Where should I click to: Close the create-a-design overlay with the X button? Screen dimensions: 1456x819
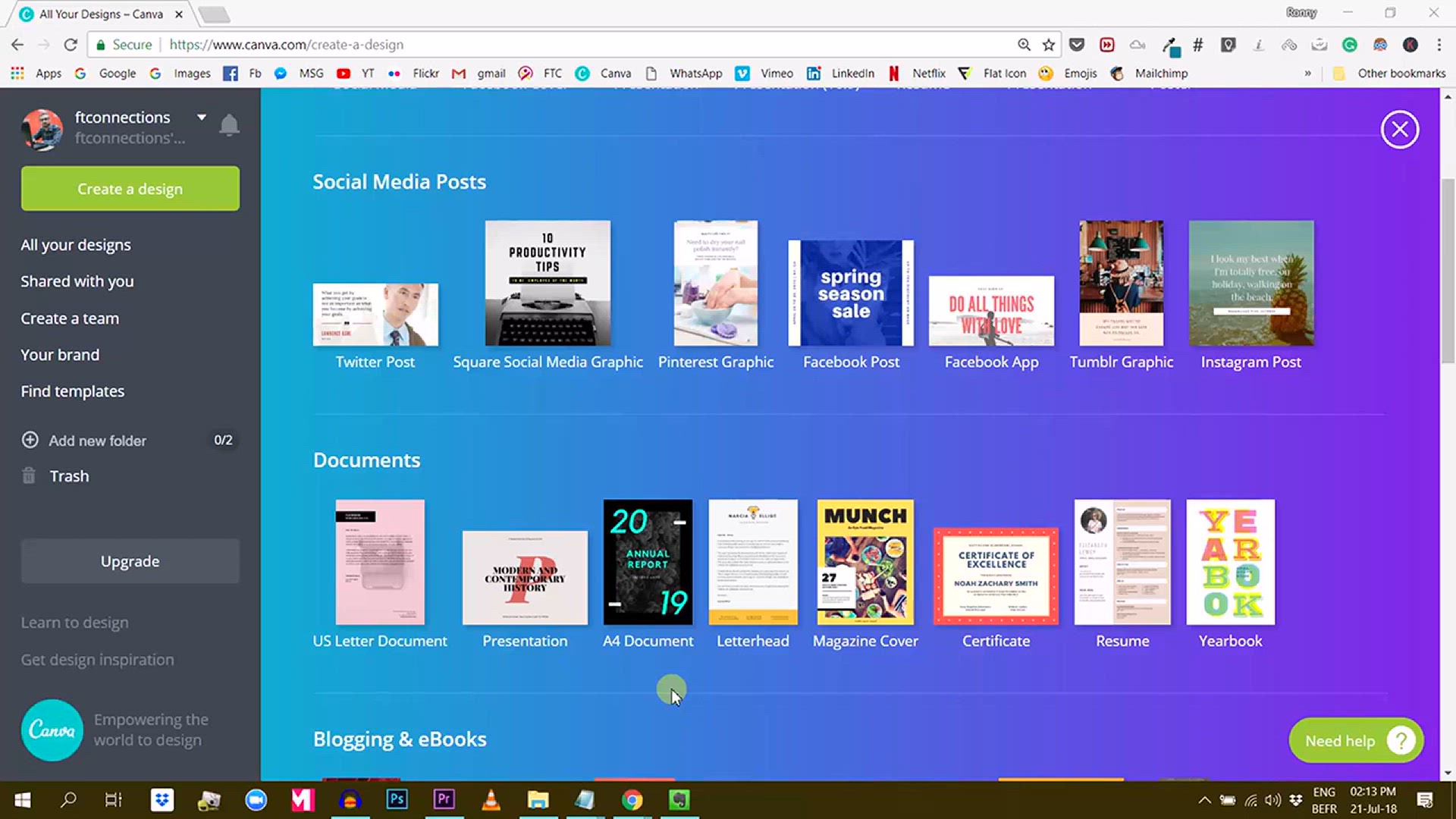coord(1399,130)
